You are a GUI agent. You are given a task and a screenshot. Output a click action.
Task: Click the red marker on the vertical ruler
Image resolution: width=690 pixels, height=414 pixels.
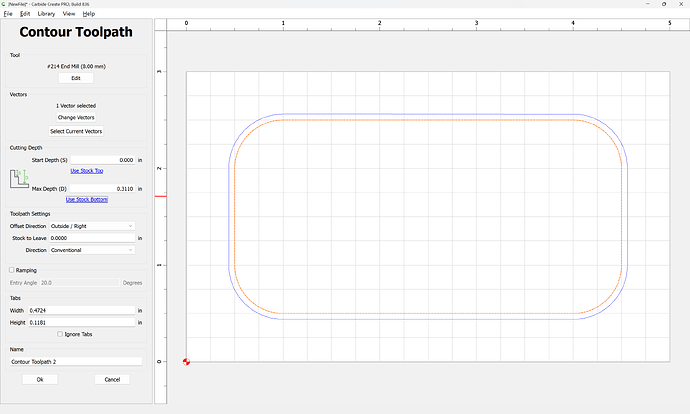coord(160,196)
